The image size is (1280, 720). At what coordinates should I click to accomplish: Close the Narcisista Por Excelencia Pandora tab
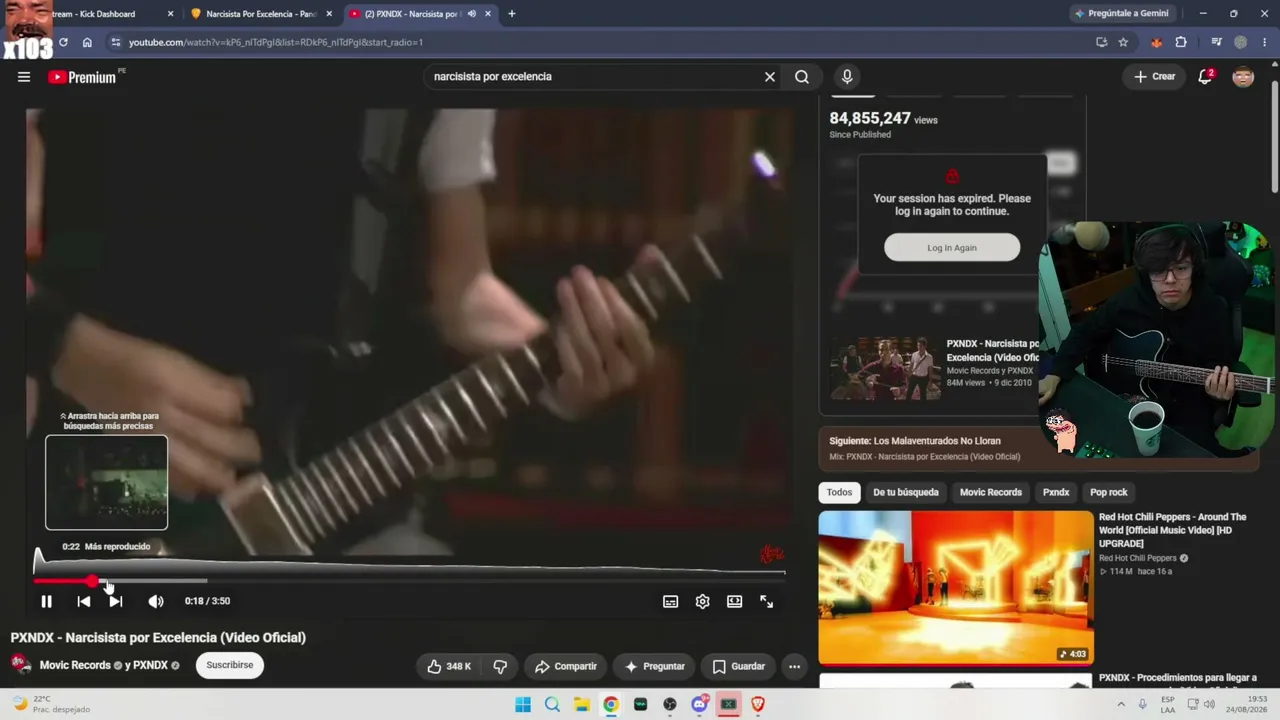pyautogui.click(x=329, y=14)
